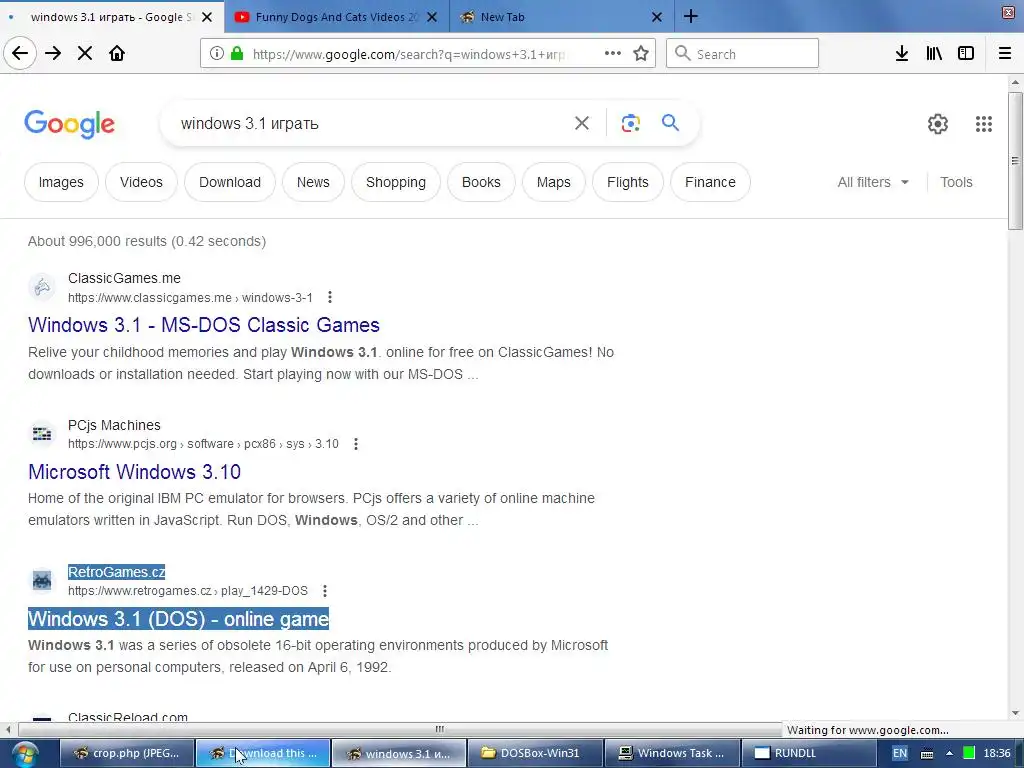Click the green padlock security icon

point(237,54)
